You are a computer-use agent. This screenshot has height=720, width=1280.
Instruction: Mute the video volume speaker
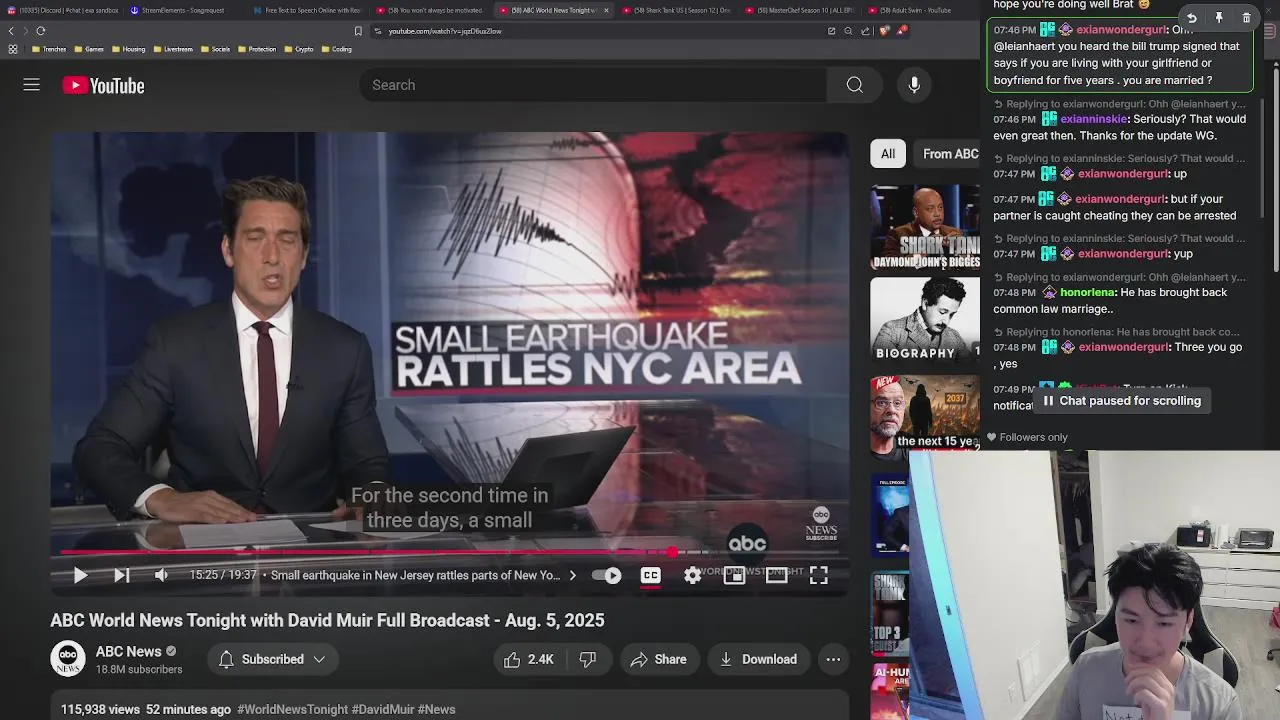pos(161,575)
